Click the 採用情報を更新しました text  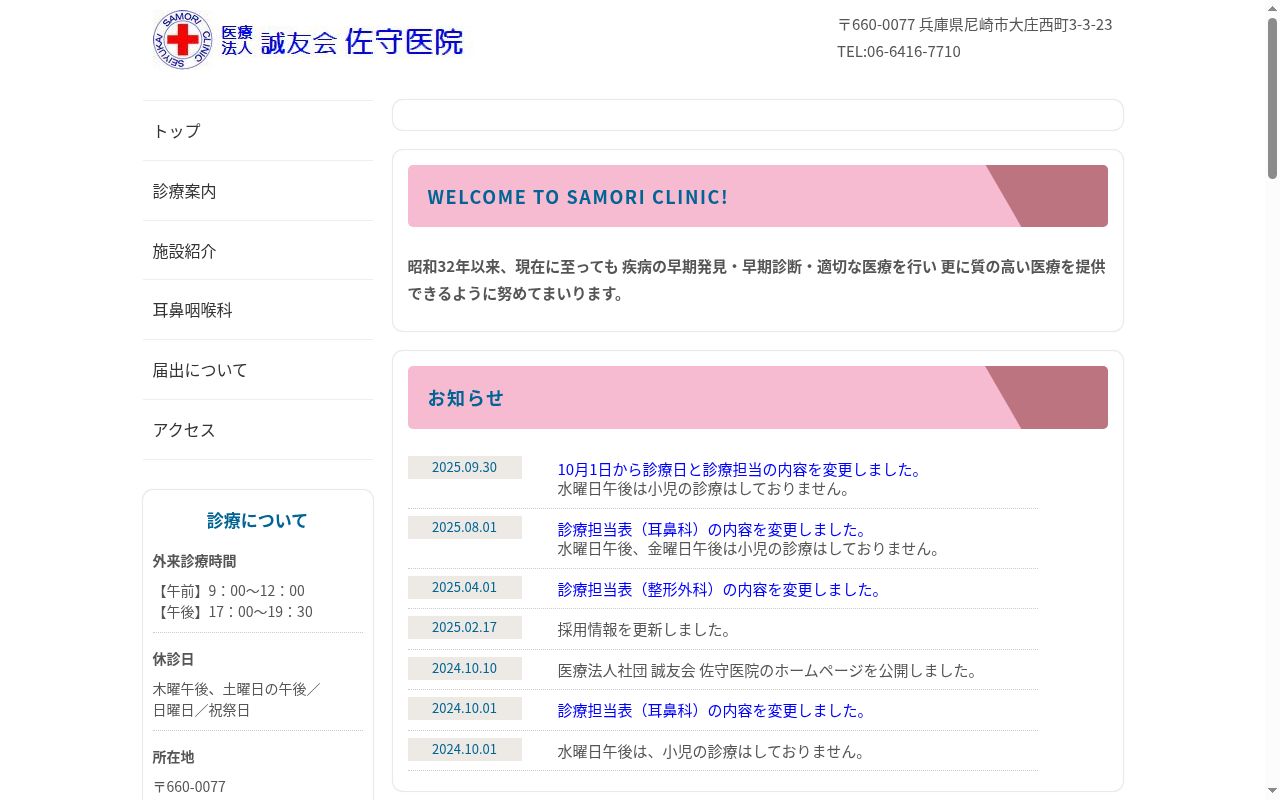645,630
